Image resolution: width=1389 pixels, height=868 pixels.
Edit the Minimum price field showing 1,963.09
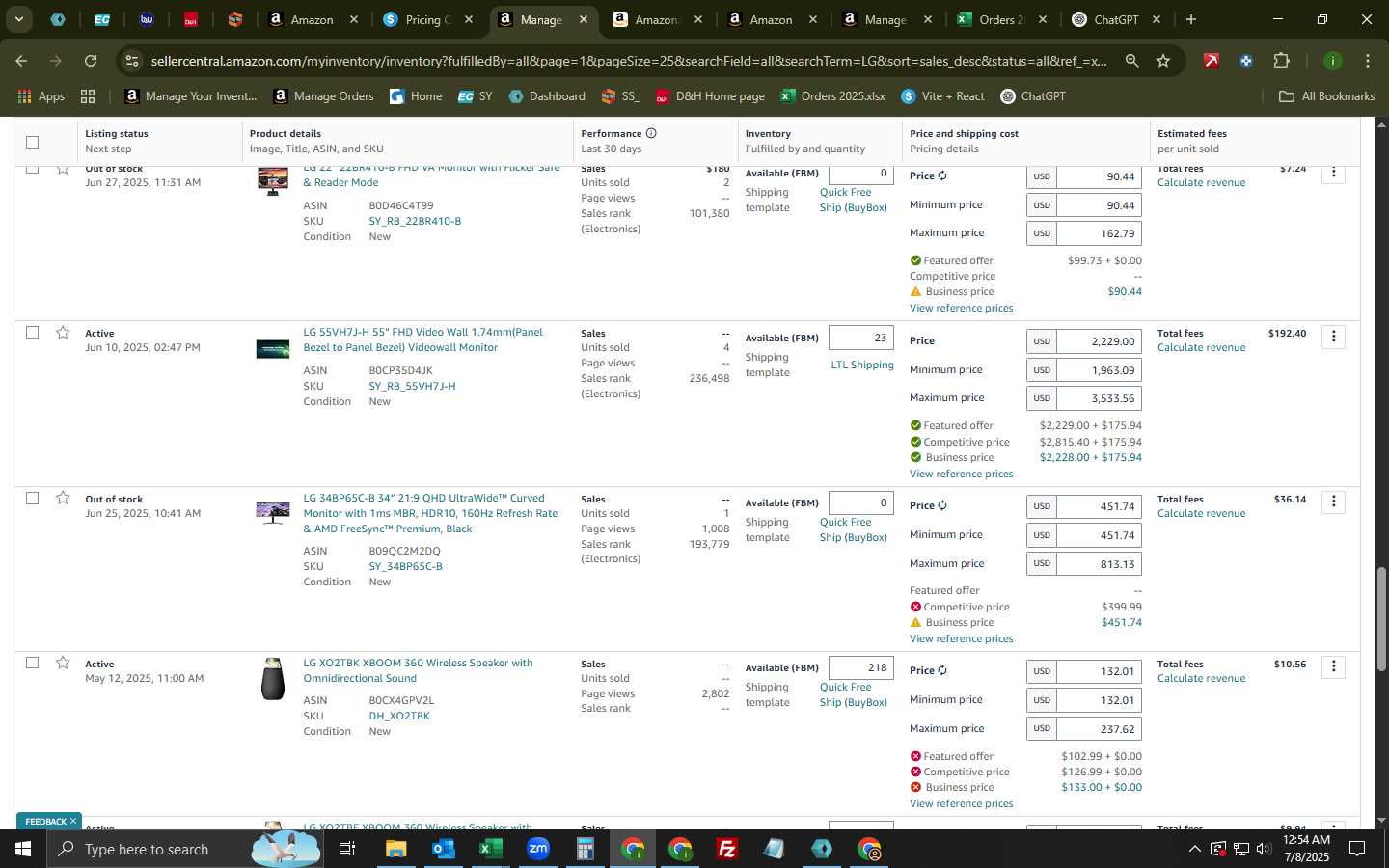pos(1099,369)
